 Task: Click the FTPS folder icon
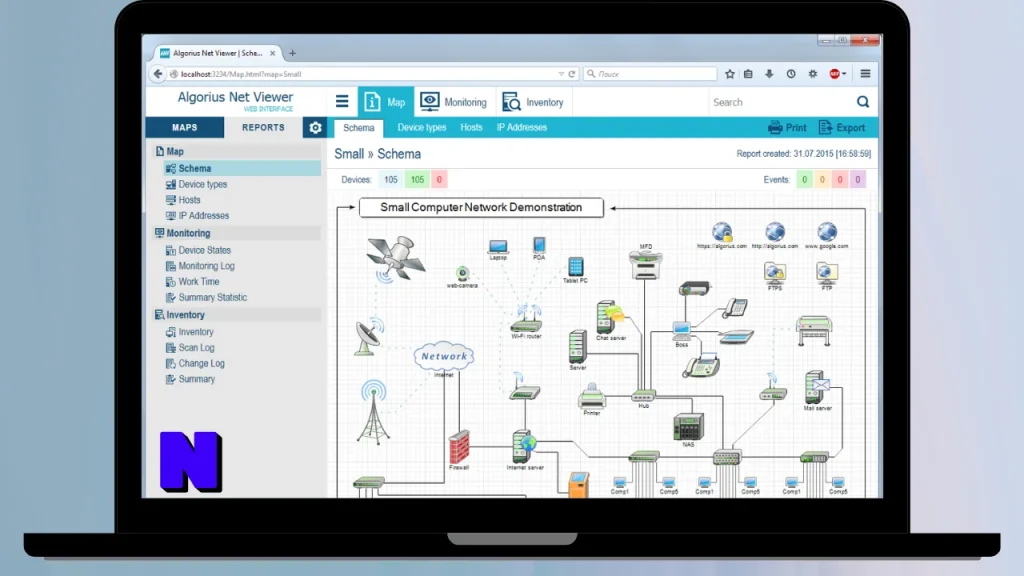[775, 272]
